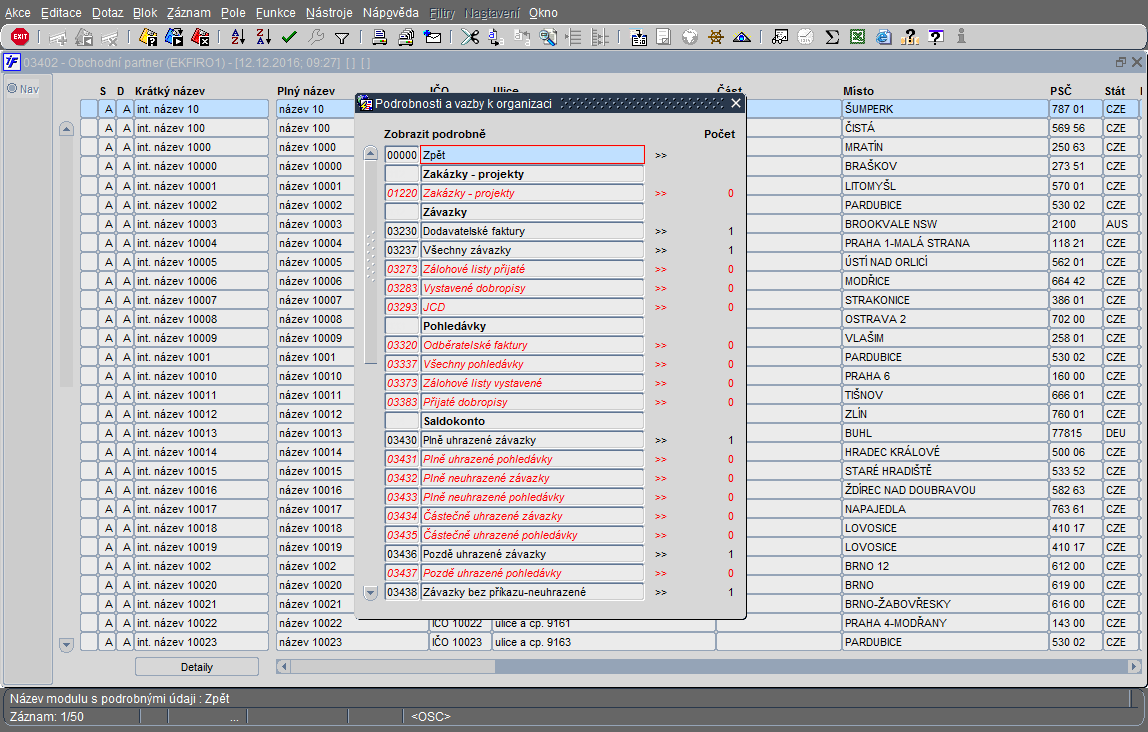Click the printer icon in toolbar
Viewport: 1148px width, 732px height.
tap(379, 37)
